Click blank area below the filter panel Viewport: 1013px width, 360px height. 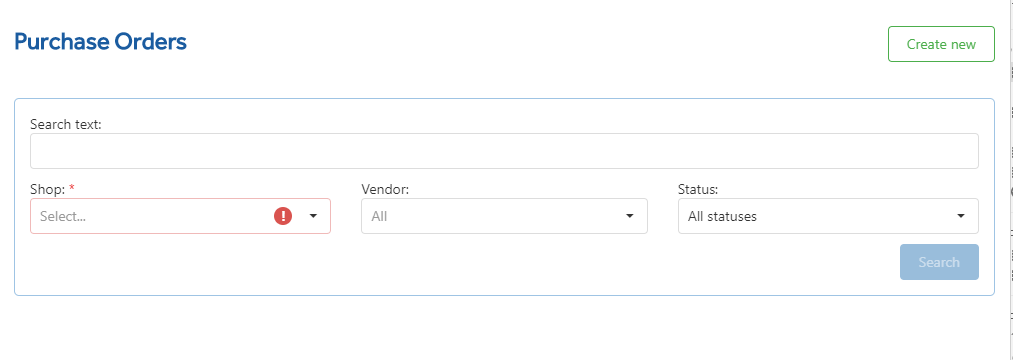pyautogui.click(x=504, y=328)
